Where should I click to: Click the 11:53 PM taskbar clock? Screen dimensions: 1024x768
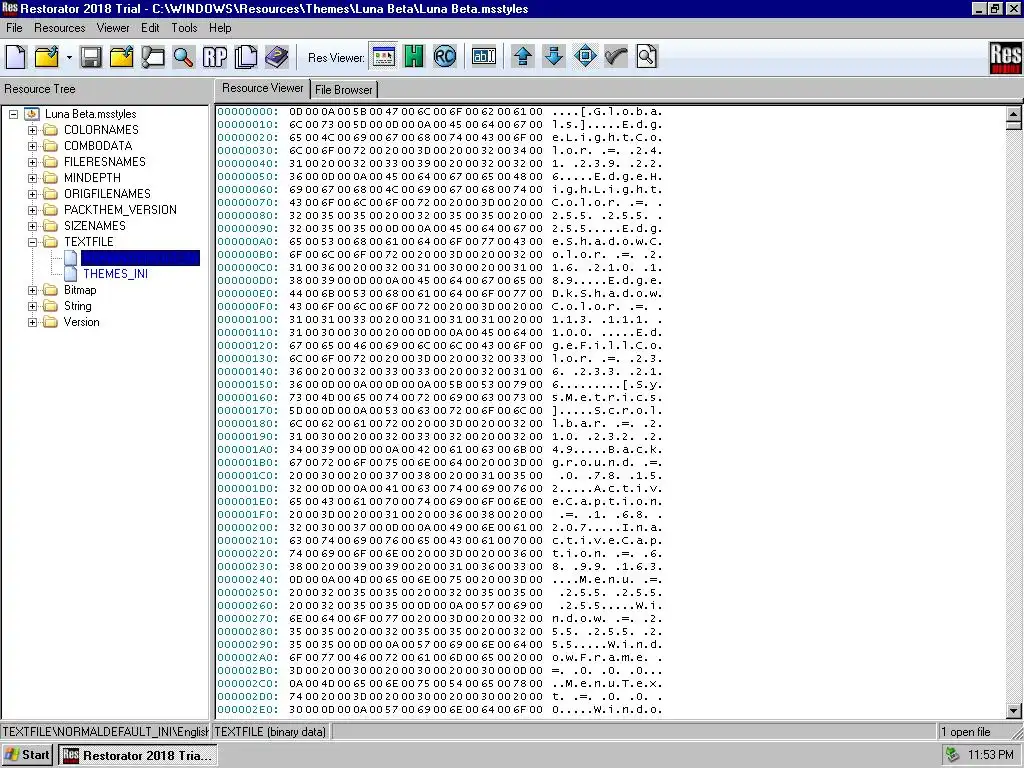tap(991, 755)
